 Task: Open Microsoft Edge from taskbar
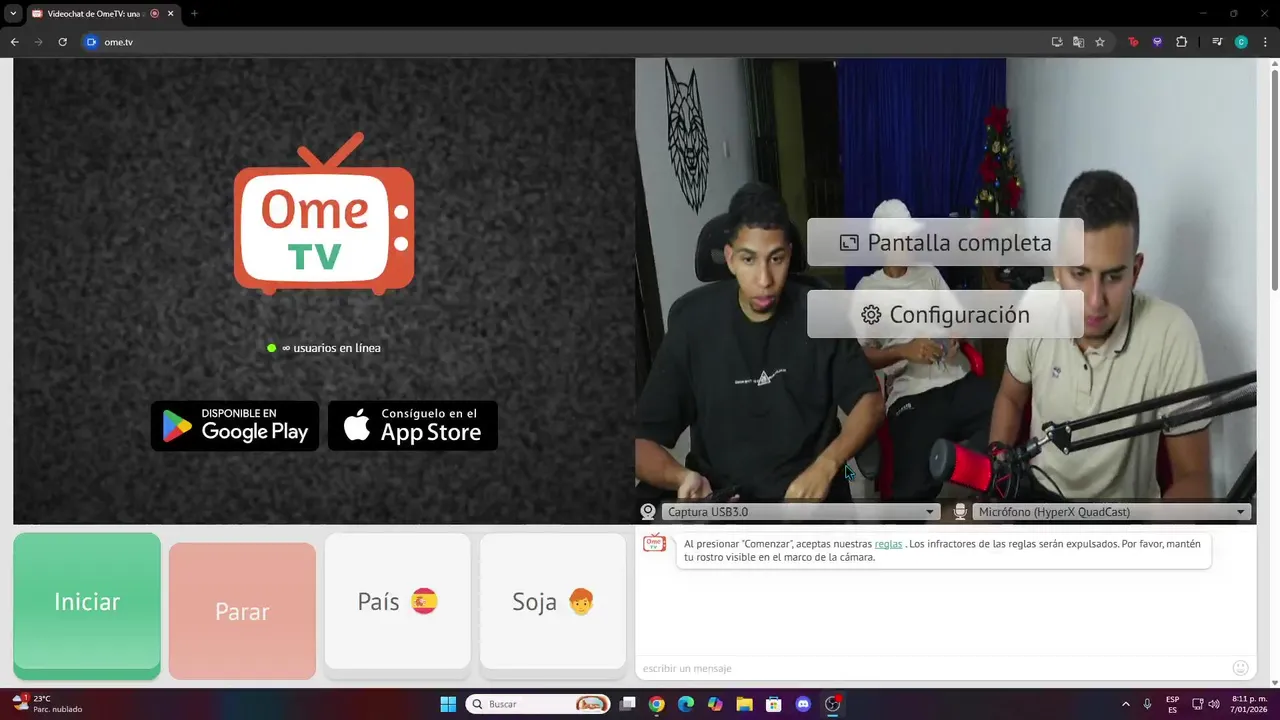(686, 704)
